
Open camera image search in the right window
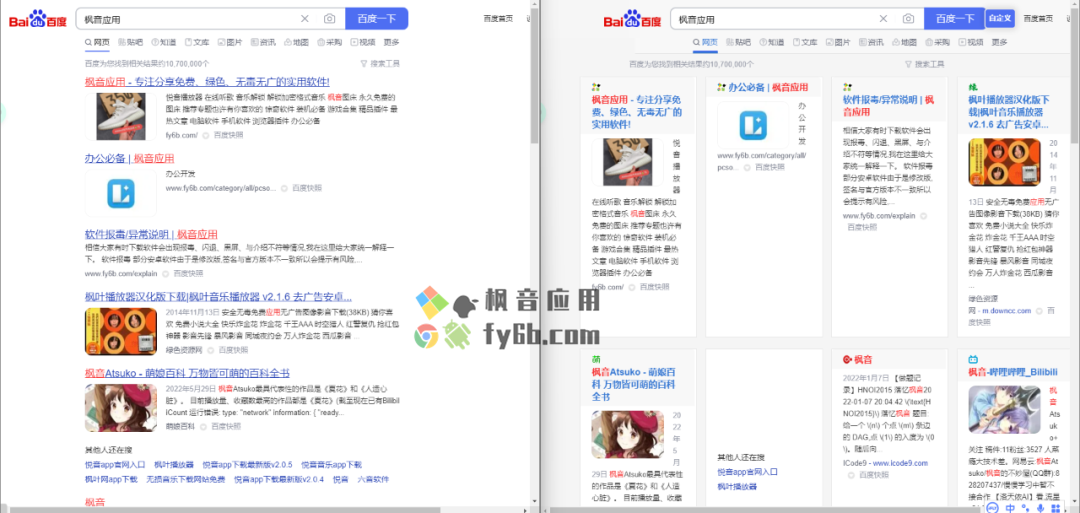click(908, 19)
